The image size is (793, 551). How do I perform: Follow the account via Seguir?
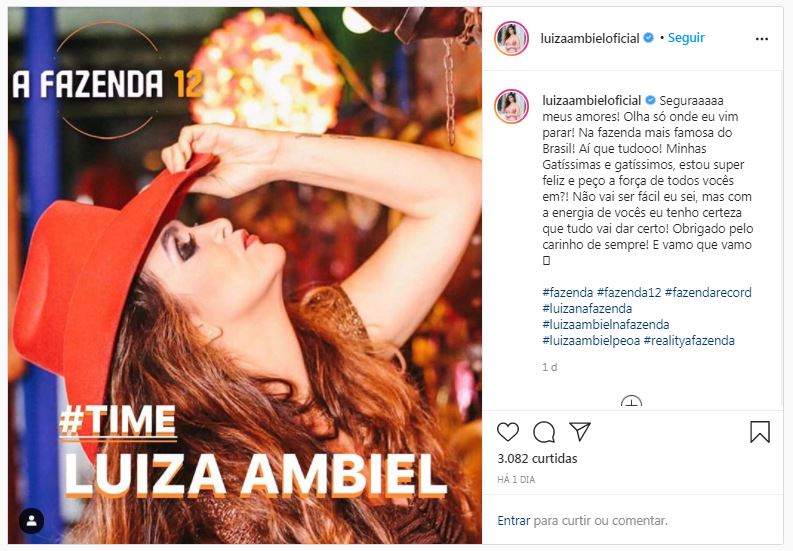tap(686, 38)
